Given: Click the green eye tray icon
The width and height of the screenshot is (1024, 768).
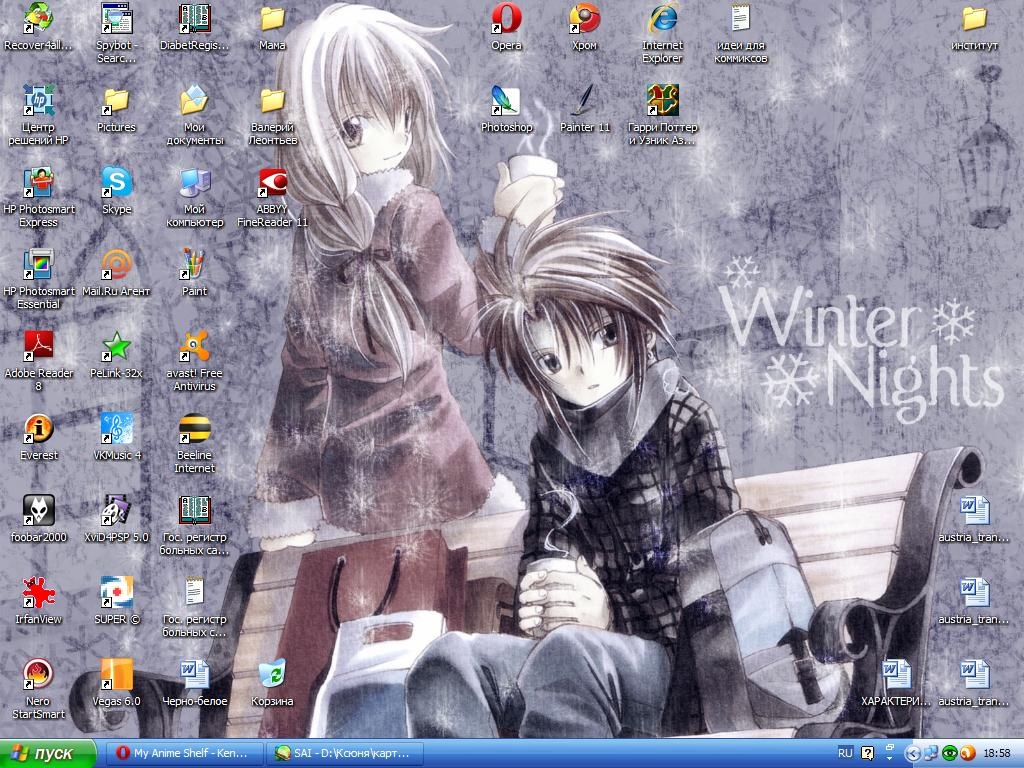Looking at the screenshot, I should pyautogui.click(x=950, y=754).
